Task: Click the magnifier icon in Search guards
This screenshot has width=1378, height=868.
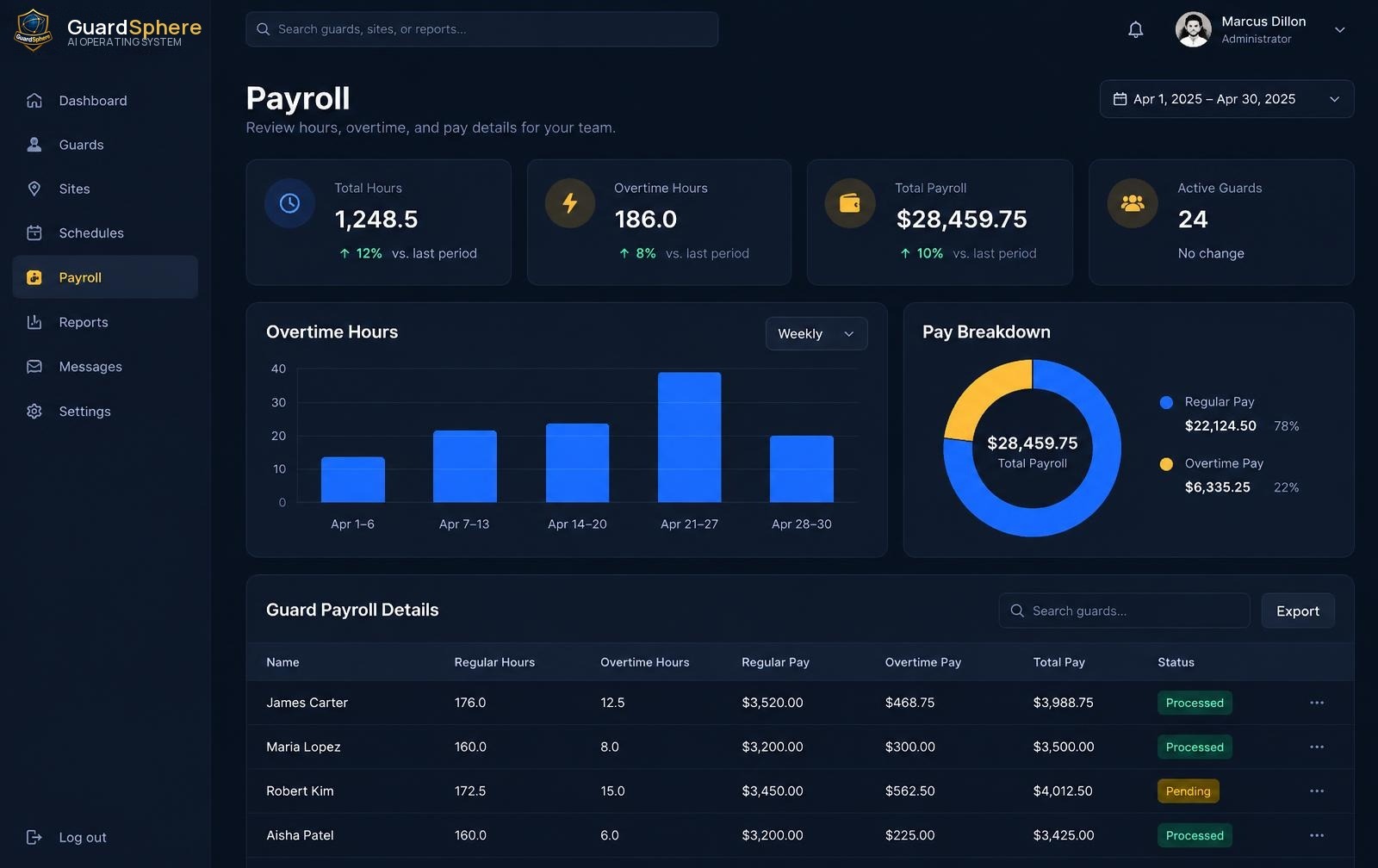Action: pos(1016,611)
